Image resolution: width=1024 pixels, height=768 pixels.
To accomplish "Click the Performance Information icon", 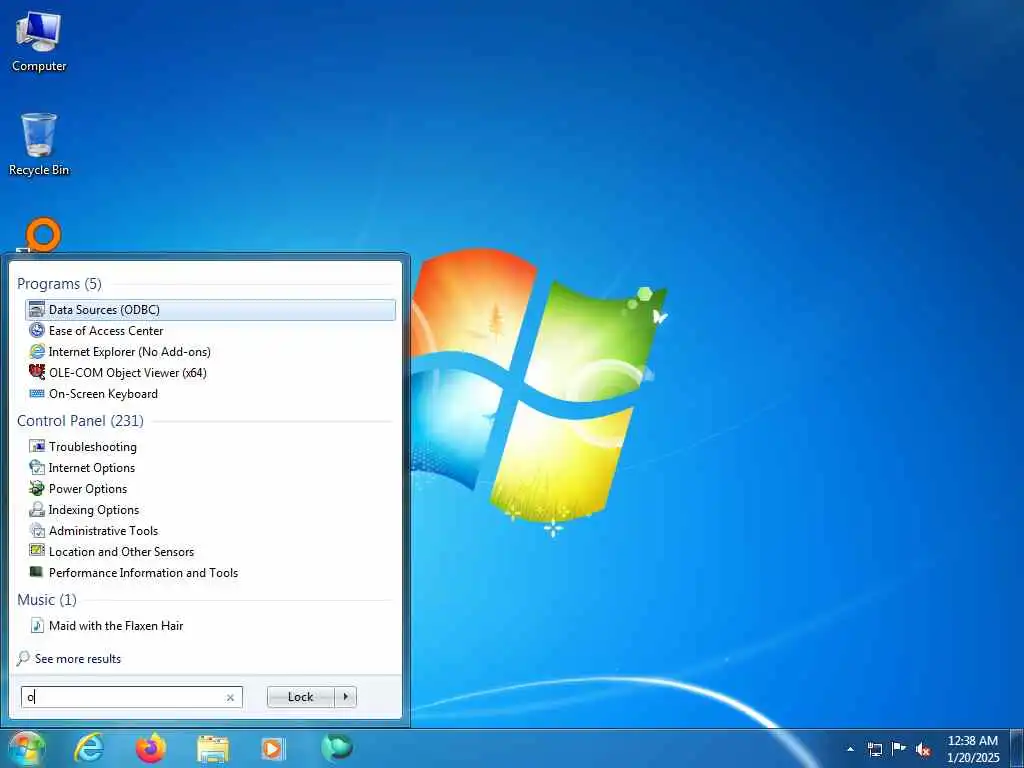I will (37, 573).
